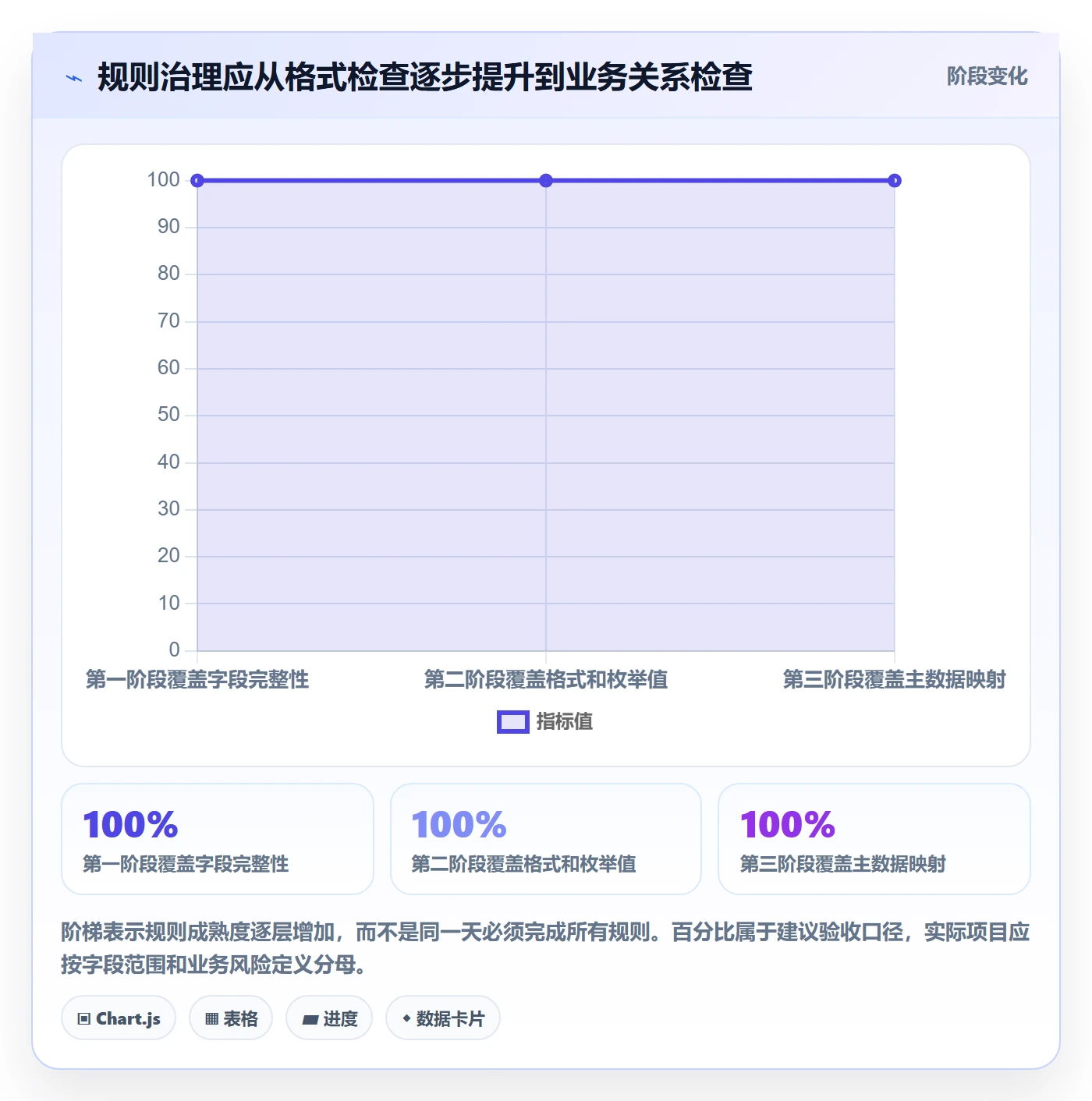Select the data point for 第一阶段覆盖字段完整性
Viewport: 1092px width, 1101px height.
197,181
